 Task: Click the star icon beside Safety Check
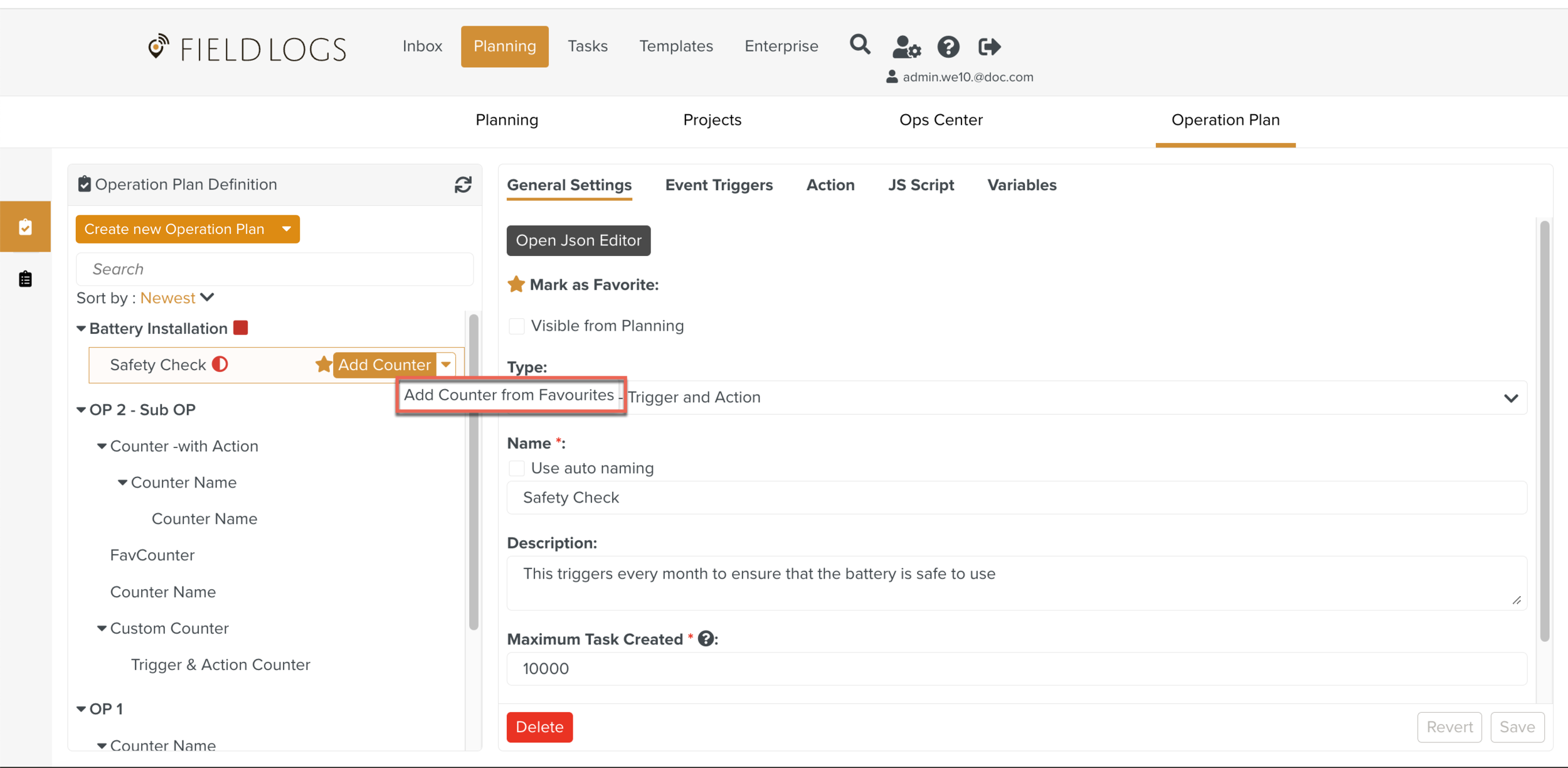click(323, 365)
